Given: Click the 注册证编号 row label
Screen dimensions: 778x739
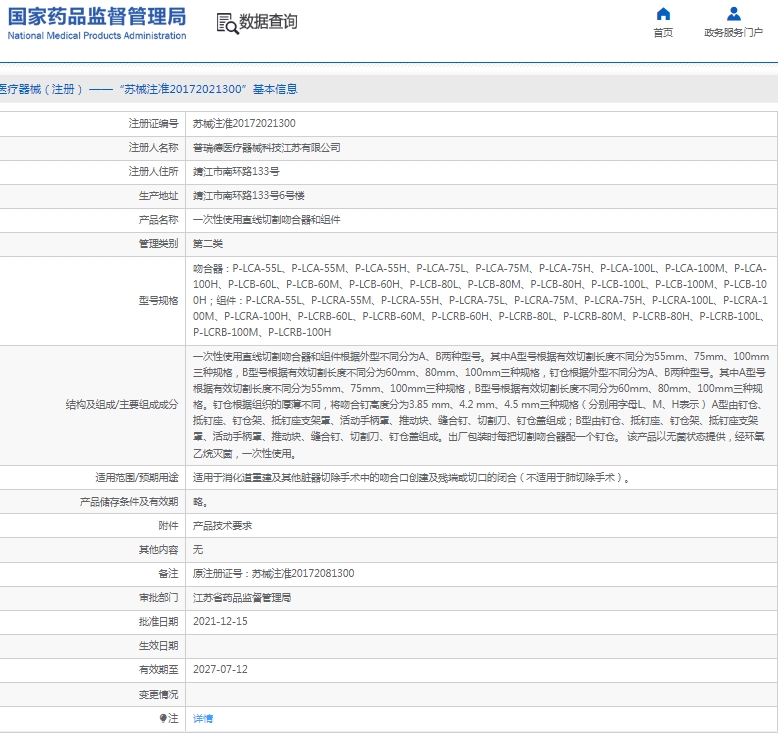Looking at the screenshot, I should (x=153, y=124).
